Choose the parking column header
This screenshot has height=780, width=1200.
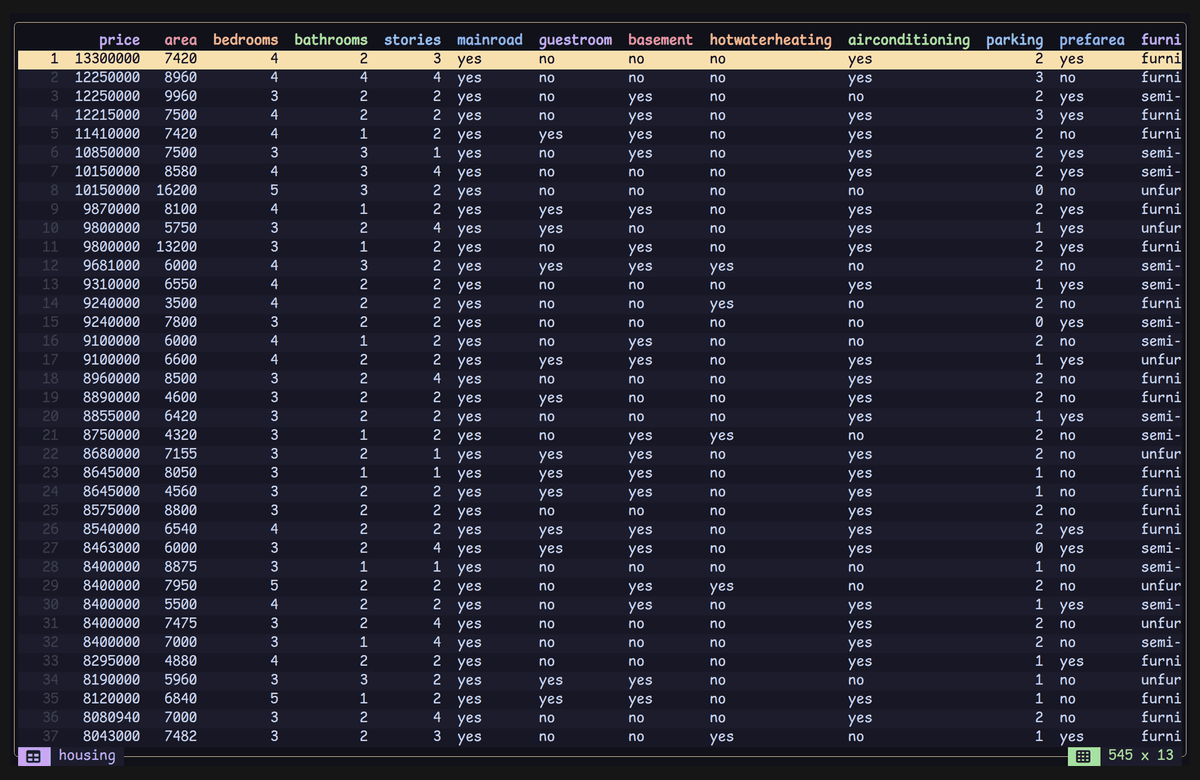pyautogui.click(x=1014, y=40)
